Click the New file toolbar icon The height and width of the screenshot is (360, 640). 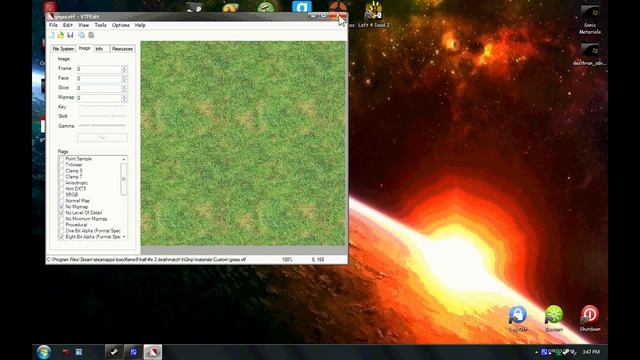pyautogui.click(x=52, y=35)
